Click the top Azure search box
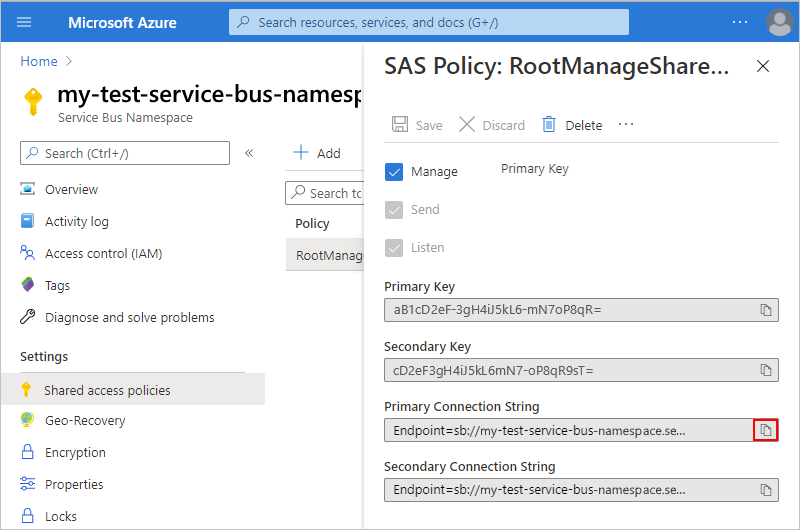The height and width of the screenshot is (530, 800). coord(429,22)
